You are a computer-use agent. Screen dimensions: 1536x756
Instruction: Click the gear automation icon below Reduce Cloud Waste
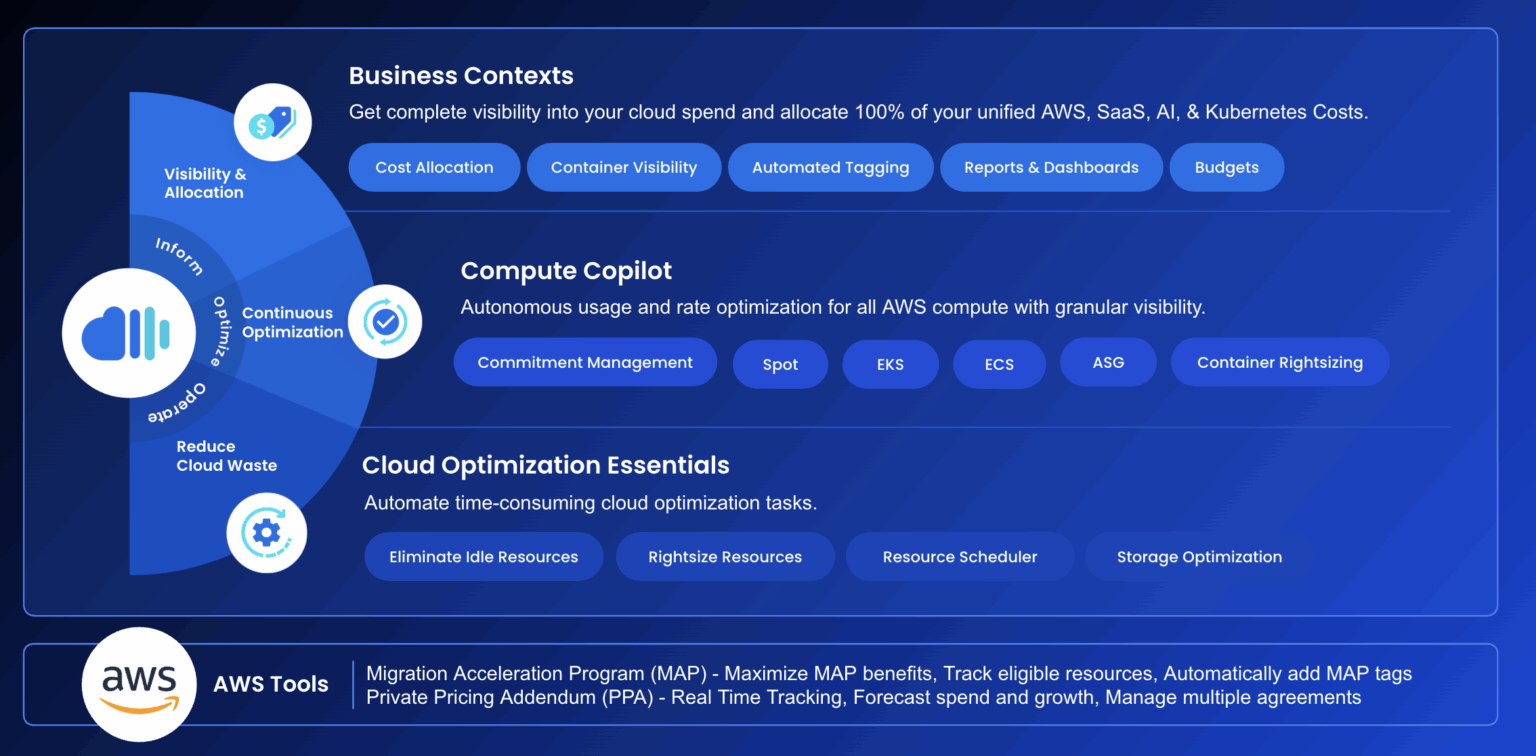266,533
